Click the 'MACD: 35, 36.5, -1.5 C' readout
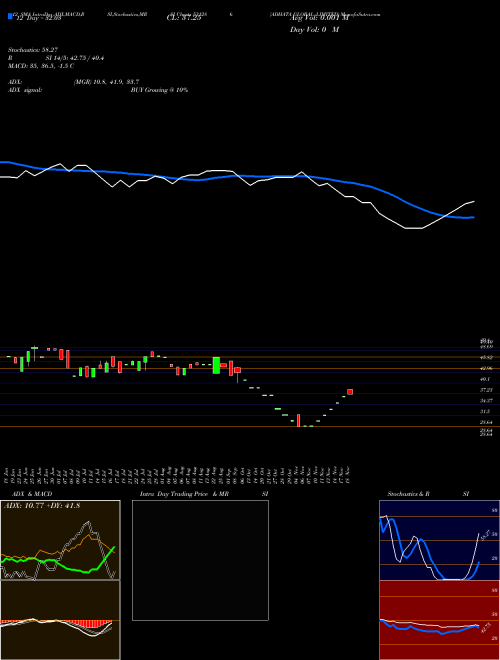 tap(41, 66)
